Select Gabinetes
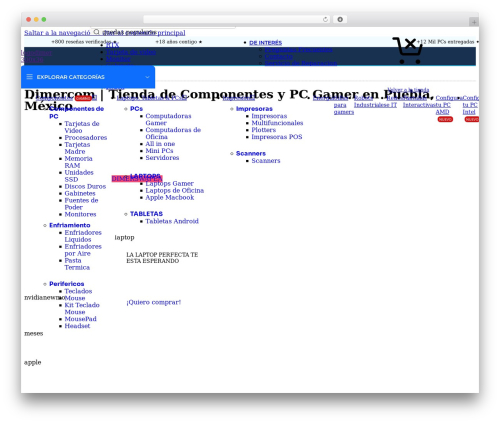This screenshot has height=423, width=500. pos(80,193)
